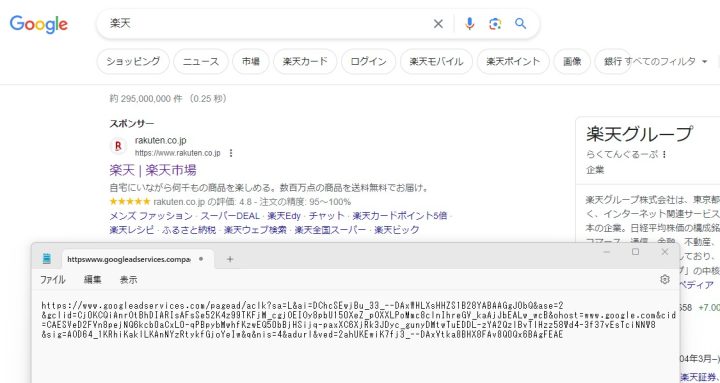Viewport: 720px width, 383px height.
Task: Open the 楽天全国スーパー sitelink
Action: (x=331, y=230)
